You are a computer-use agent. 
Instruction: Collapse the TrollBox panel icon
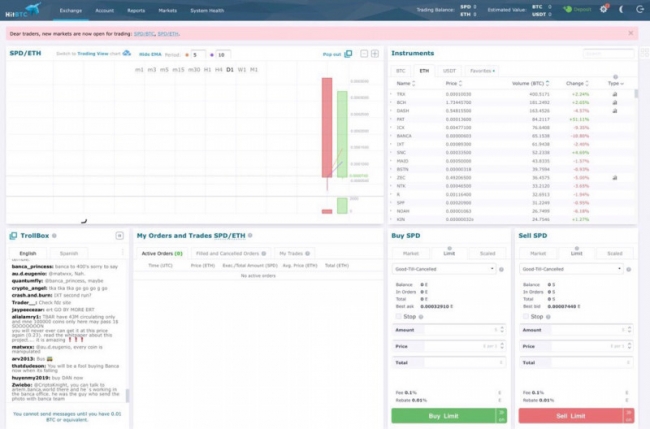point(119,236)
